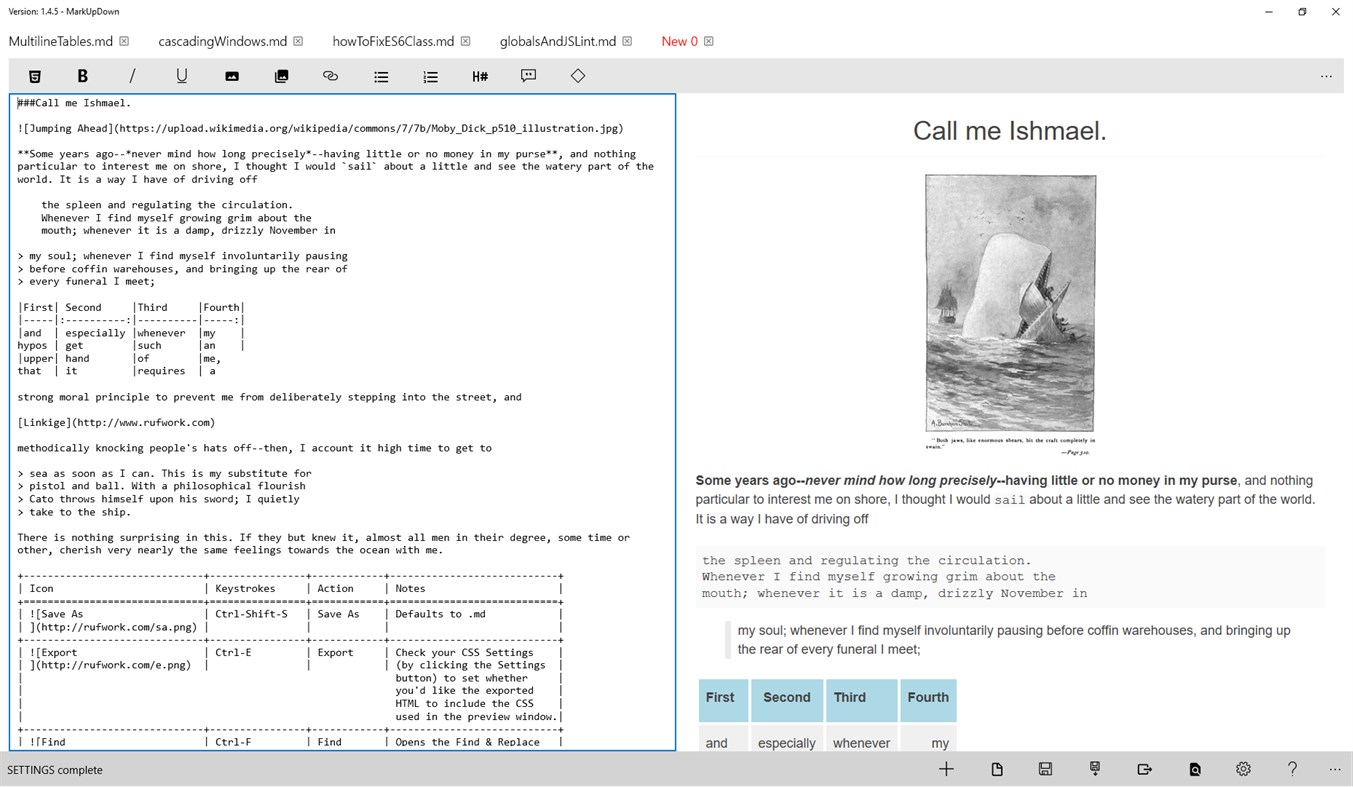Insert an image

(x=231, y=75)
